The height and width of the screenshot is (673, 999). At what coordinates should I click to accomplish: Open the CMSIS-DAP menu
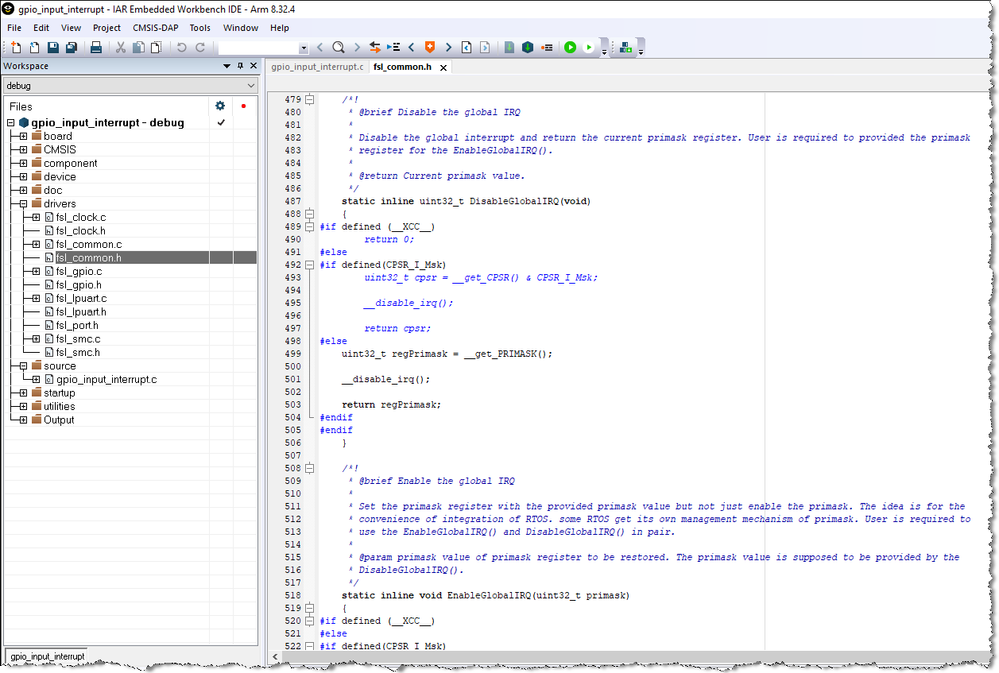click(155, 28)
